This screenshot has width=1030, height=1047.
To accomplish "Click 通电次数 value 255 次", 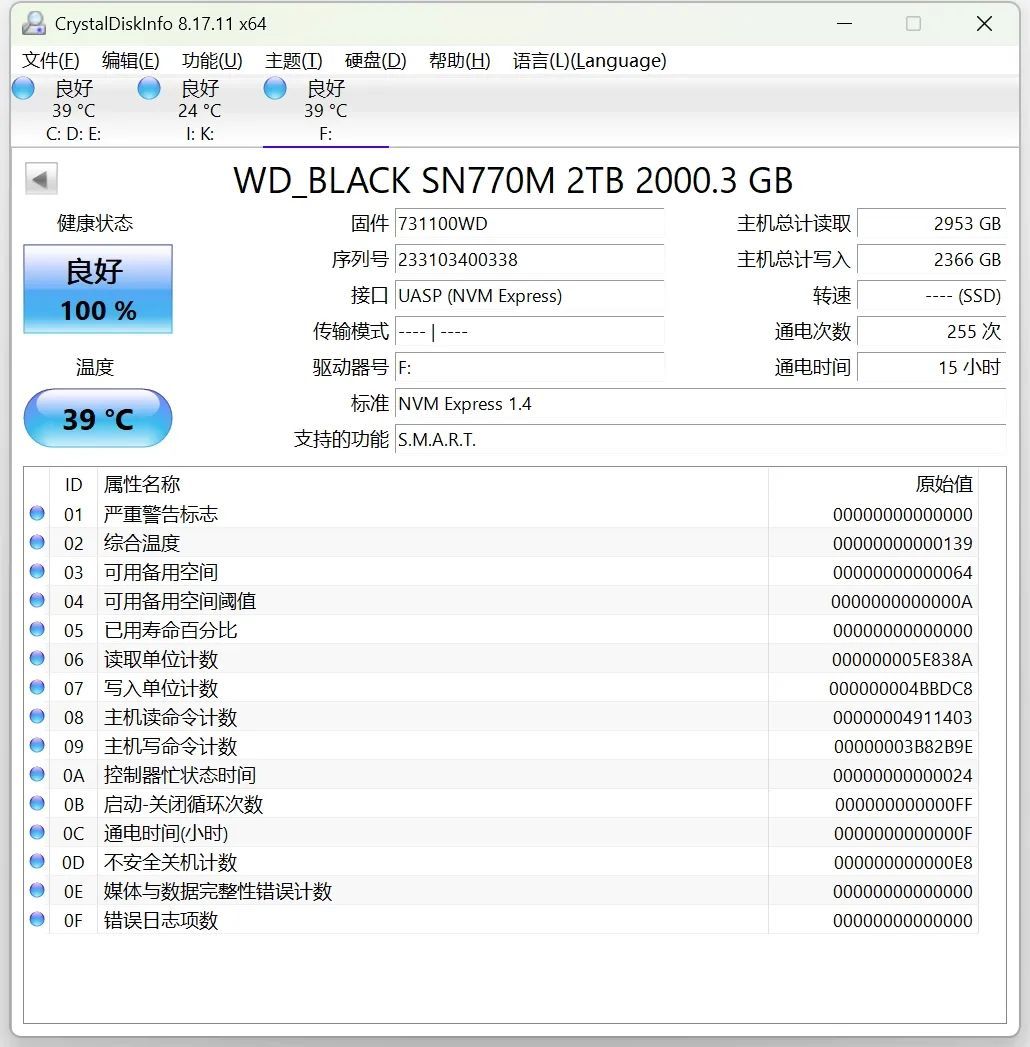I will click(932, 331).
